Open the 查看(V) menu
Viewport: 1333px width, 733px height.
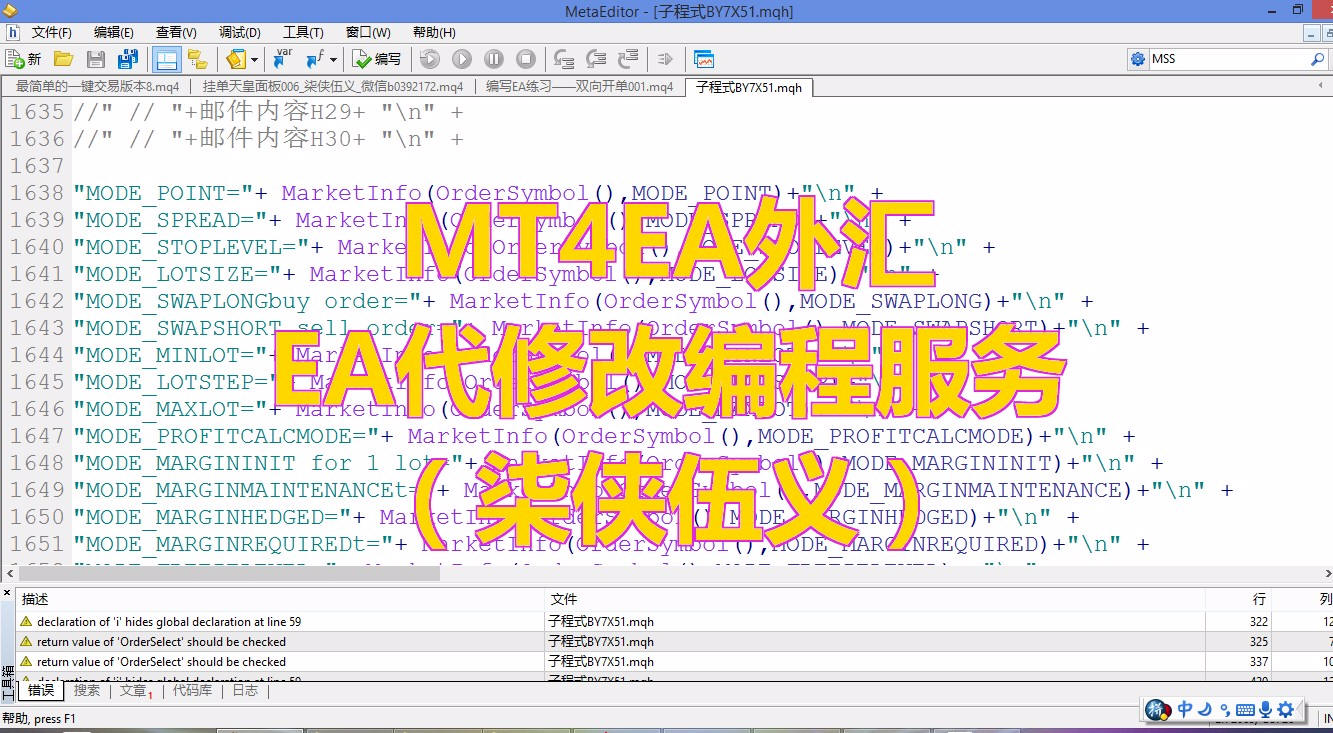click(x=177, y=33)
